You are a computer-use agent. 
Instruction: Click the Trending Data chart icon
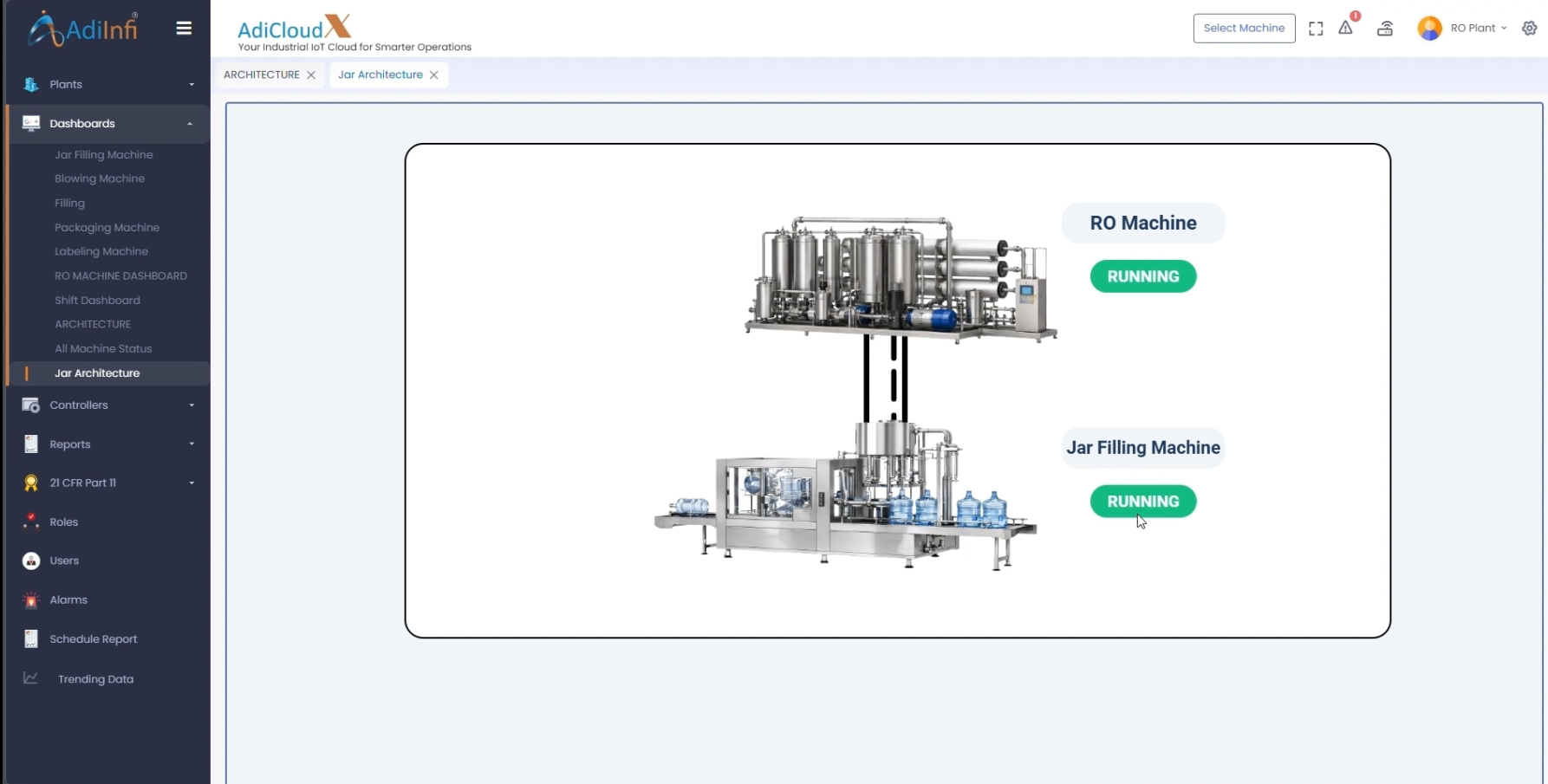coord(30,678)
